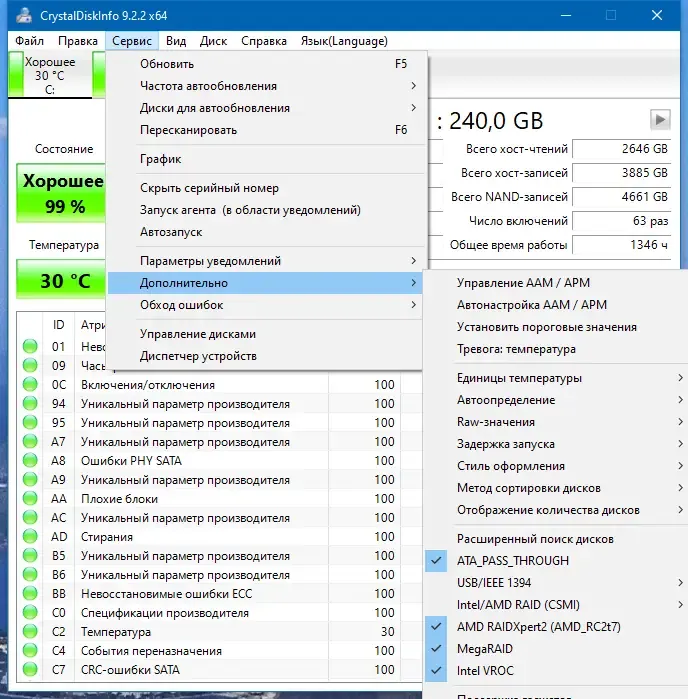
Task: Click the next disk arrow button
Action: [660, 119]
